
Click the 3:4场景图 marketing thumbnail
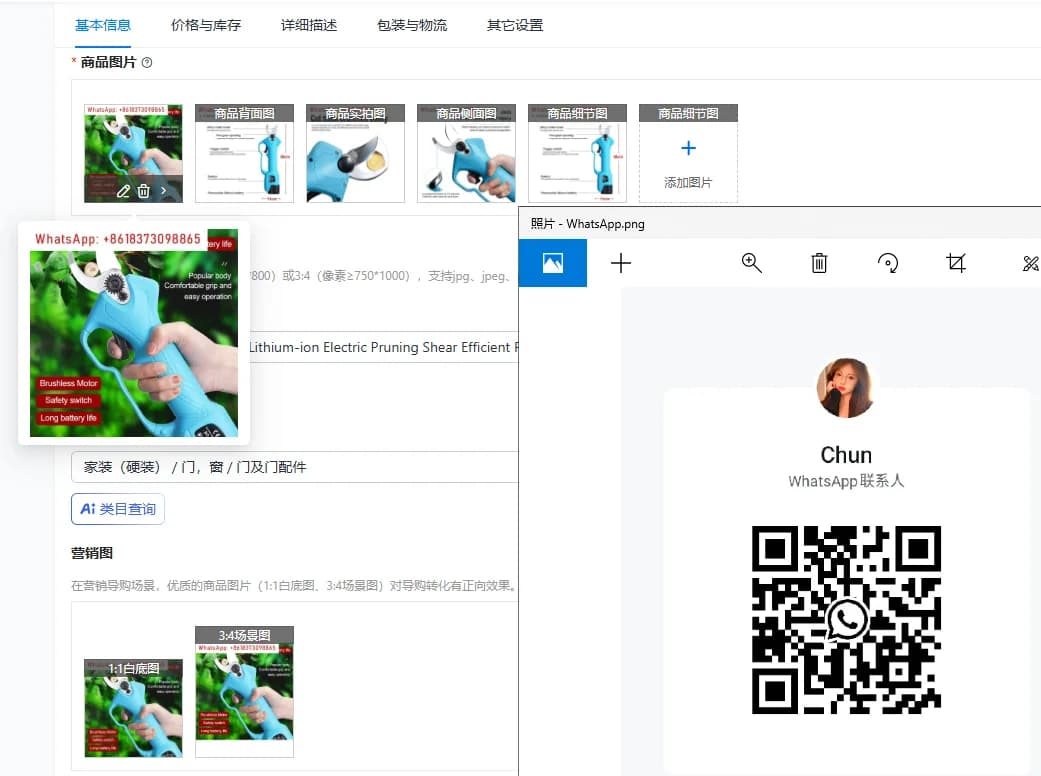(244, 692)
